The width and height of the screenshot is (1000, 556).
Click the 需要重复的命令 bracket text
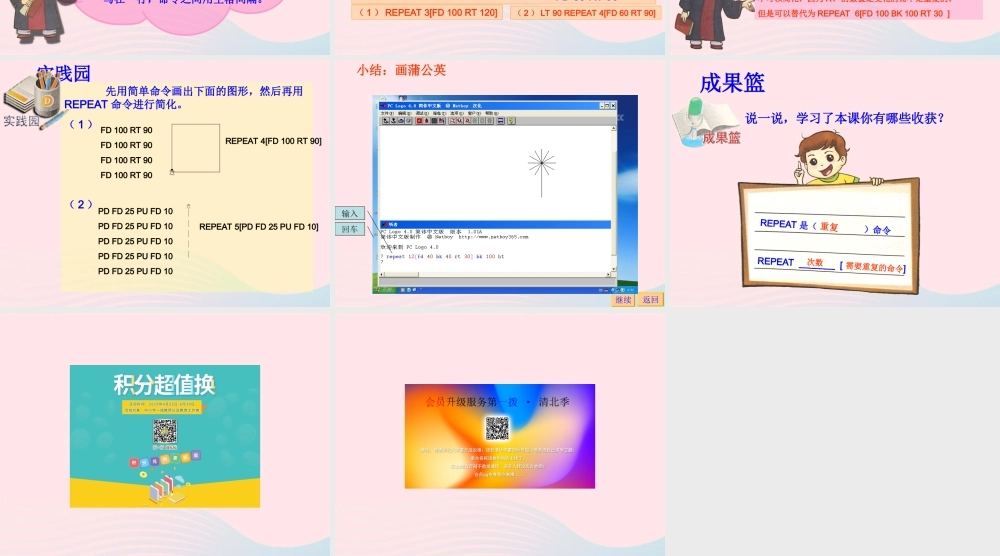point(874,267)
